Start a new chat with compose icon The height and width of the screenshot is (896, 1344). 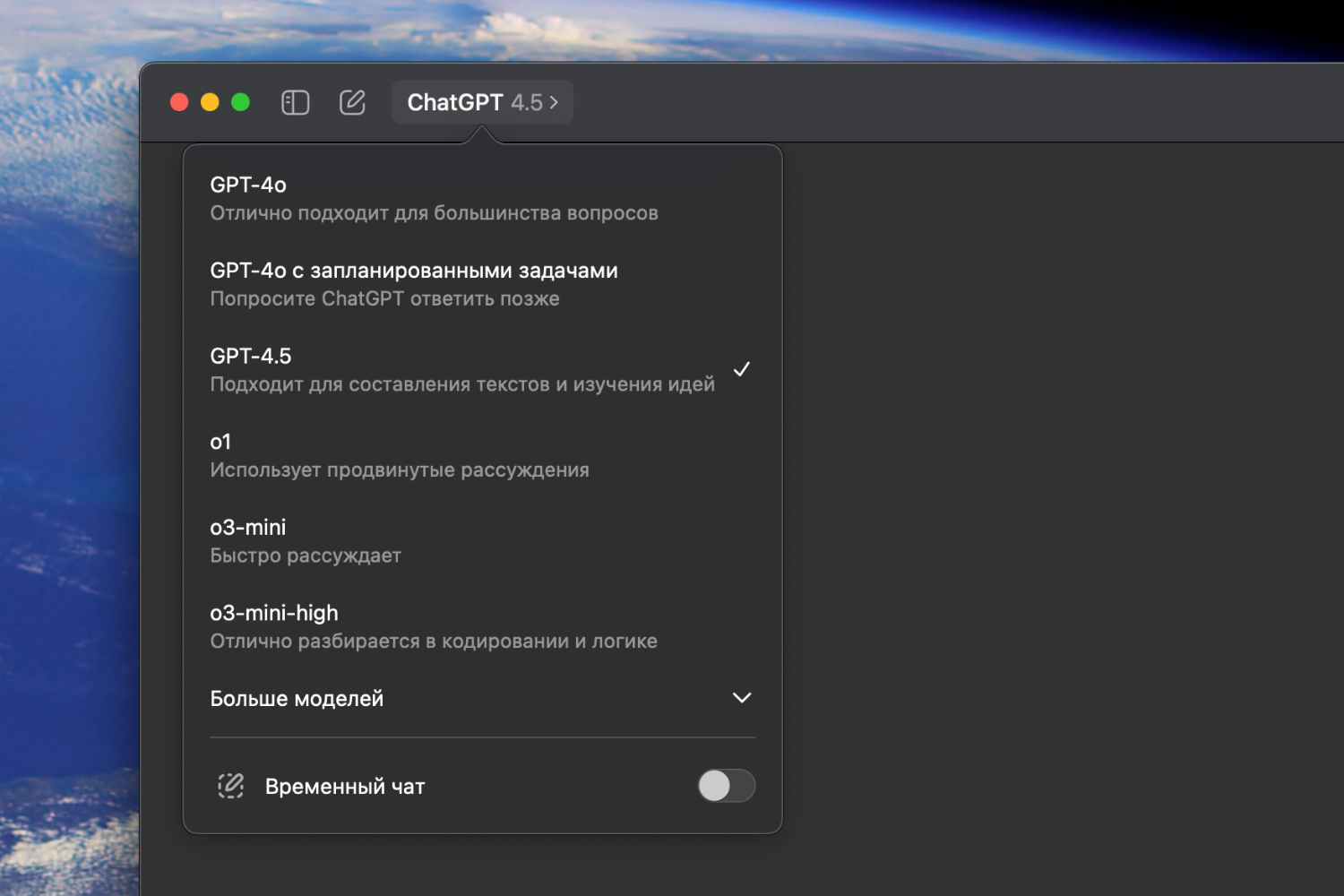tap(352, 102)
